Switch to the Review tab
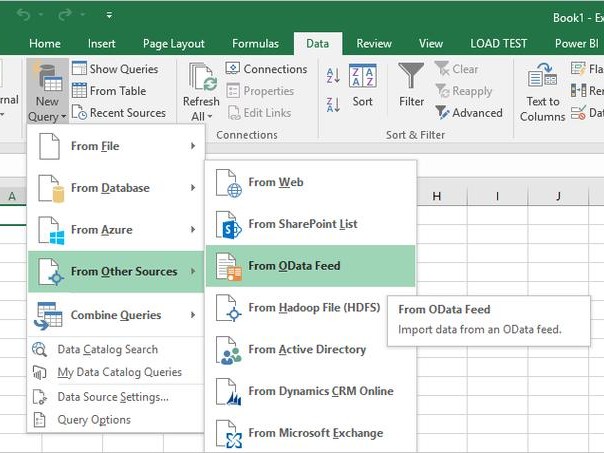Image resolution: width=604 pixels, height=453 pixels. [x=374, y=44]
